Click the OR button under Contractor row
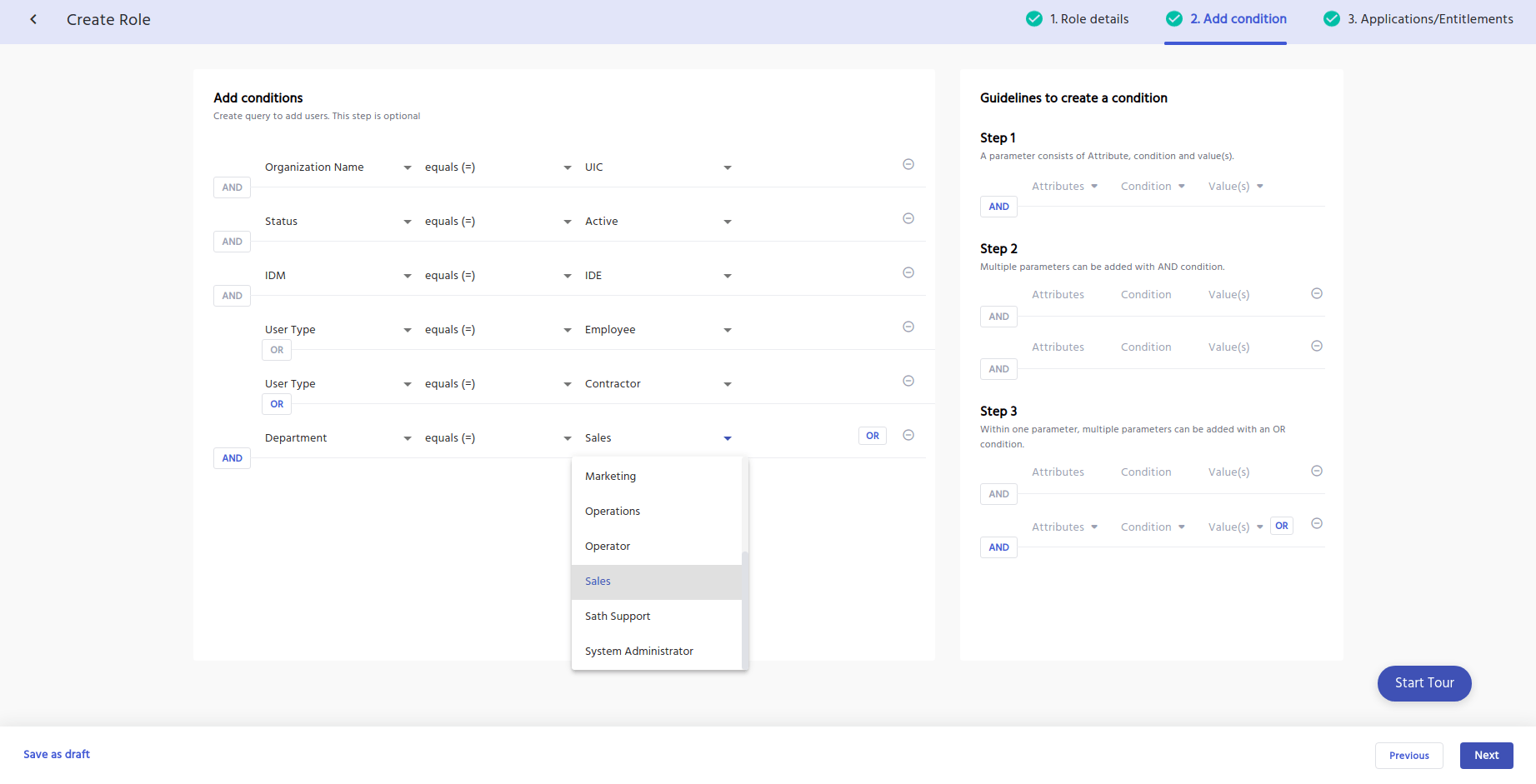 click(x=277, y=404)
